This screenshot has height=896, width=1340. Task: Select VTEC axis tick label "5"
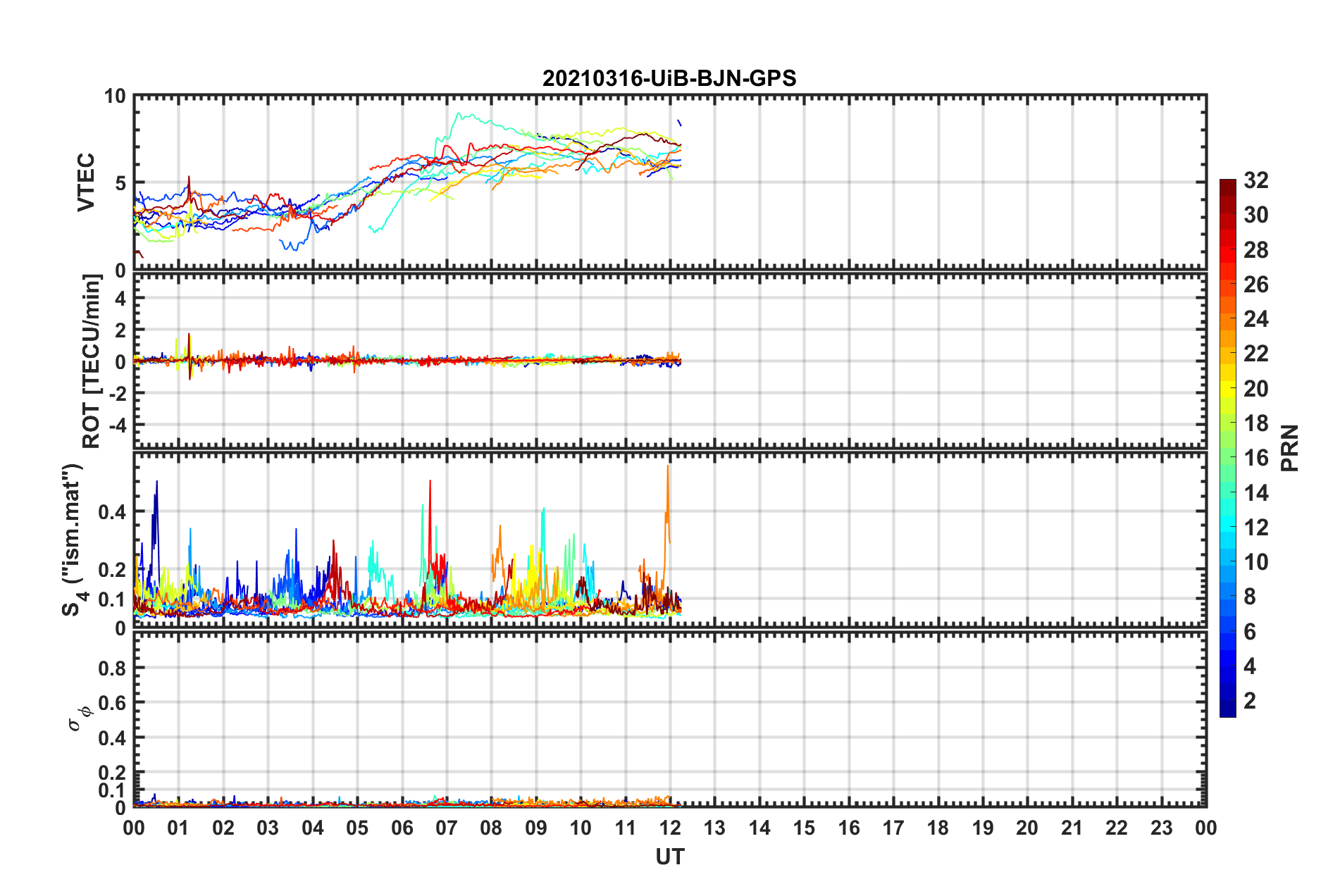pos(120,183)
